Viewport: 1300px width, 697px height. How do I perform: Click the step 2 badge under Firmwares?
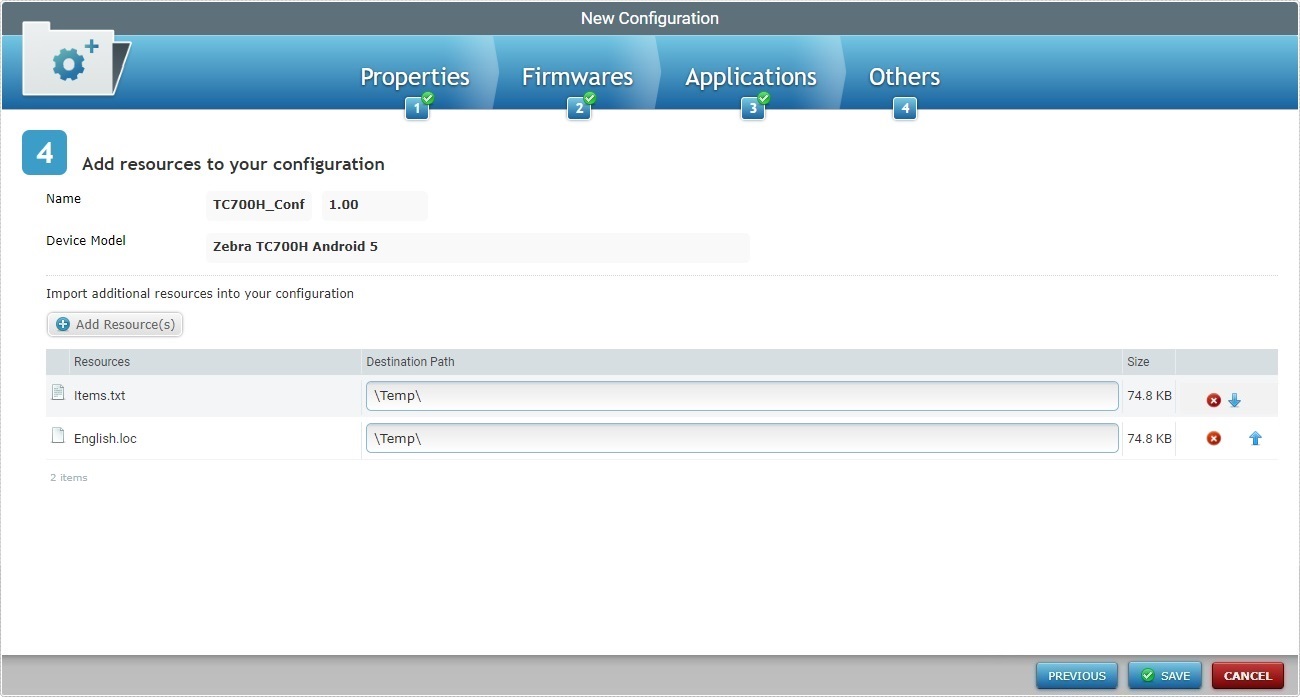(x=580, y=107)
